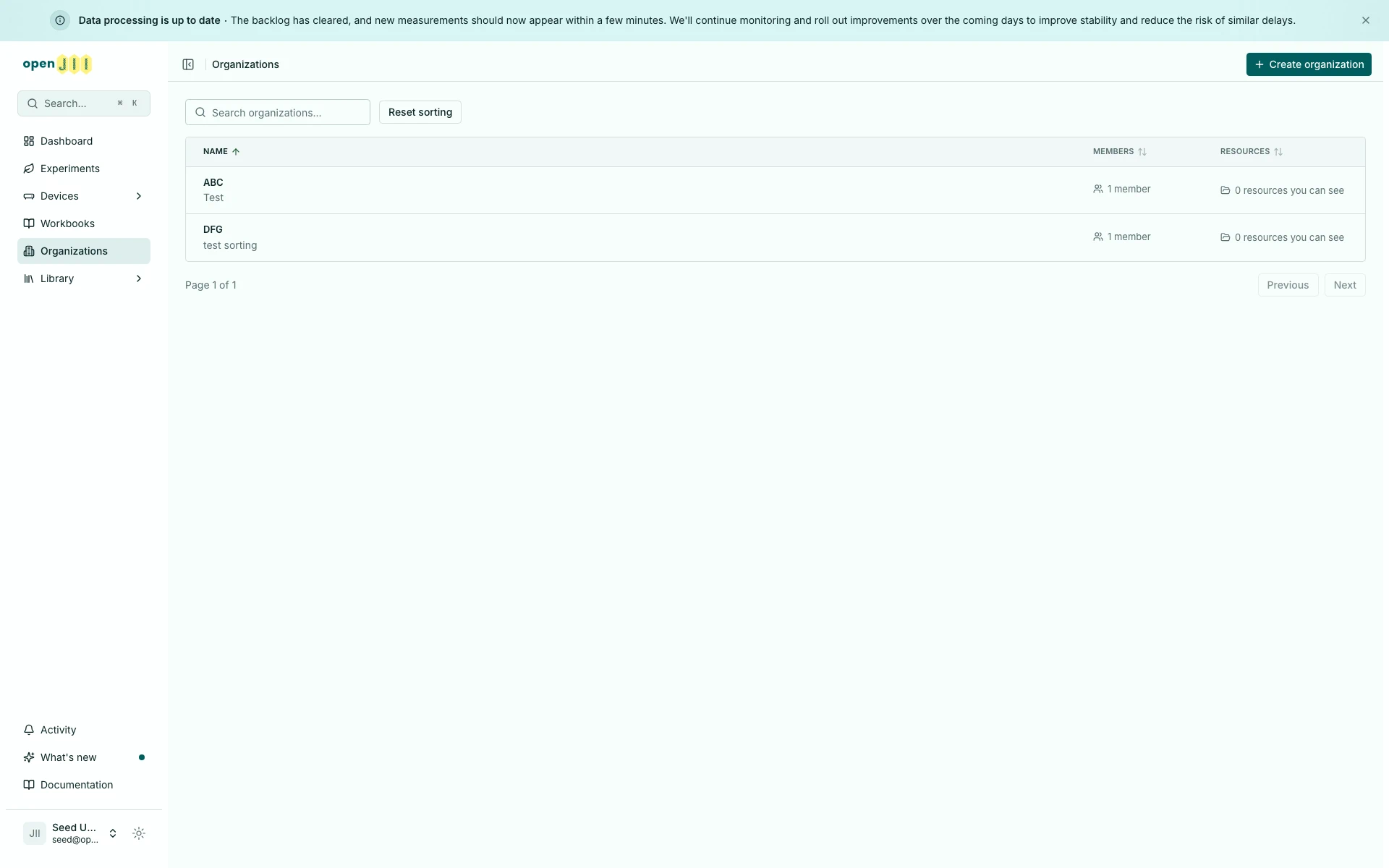The width and height of the screenshot is (1389, 868).
Task: Open the Documentation link
Action: pos(84,785)
